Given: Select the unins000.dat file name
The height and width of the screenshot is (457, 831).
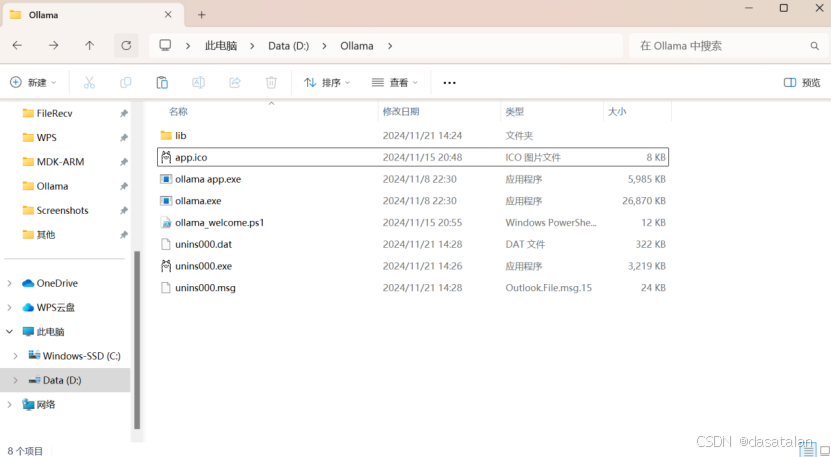Looking at the screenshot, I should pos(204,244).
